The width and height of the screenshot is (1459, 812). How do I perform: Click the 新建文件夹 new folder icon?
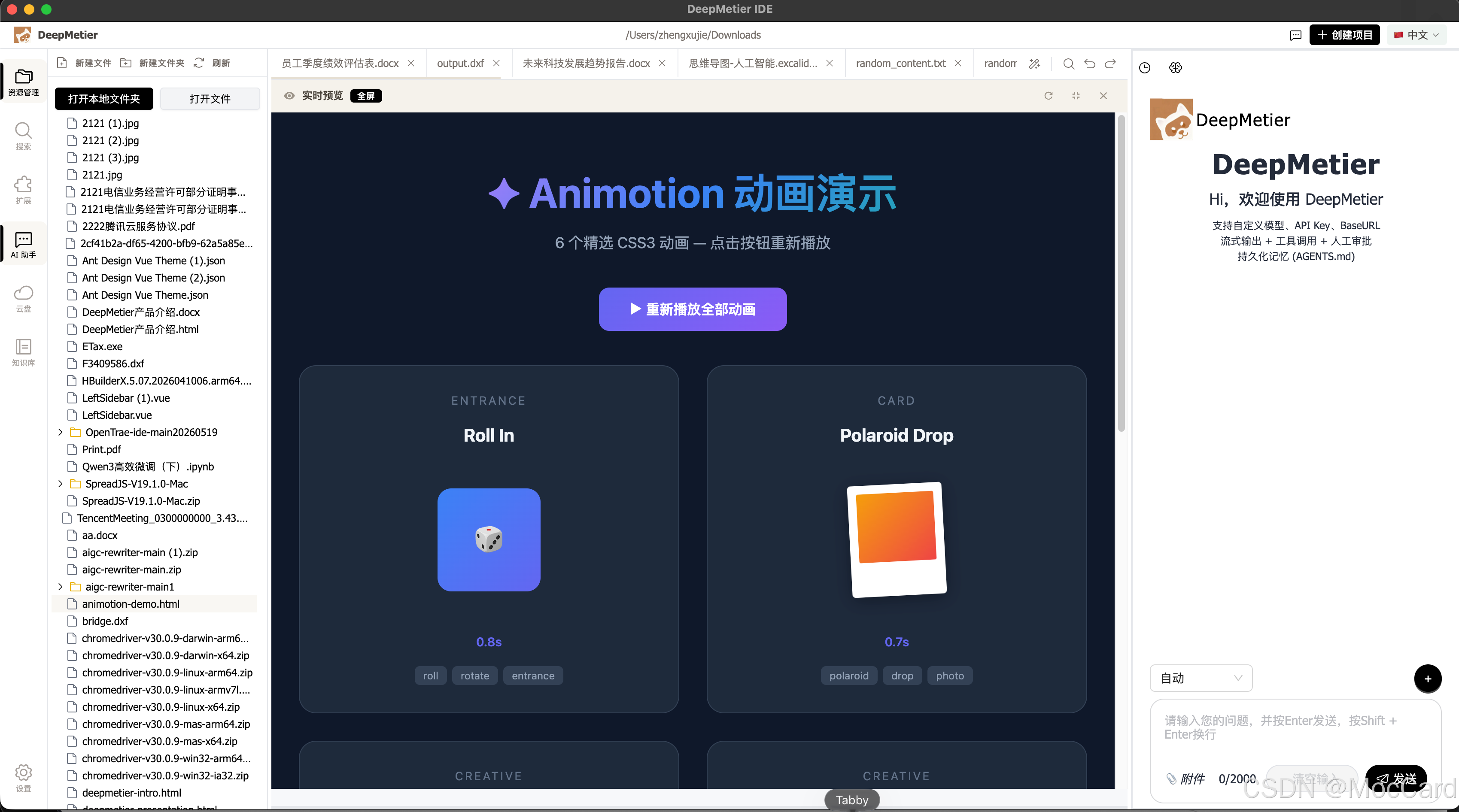coord(126,63)
